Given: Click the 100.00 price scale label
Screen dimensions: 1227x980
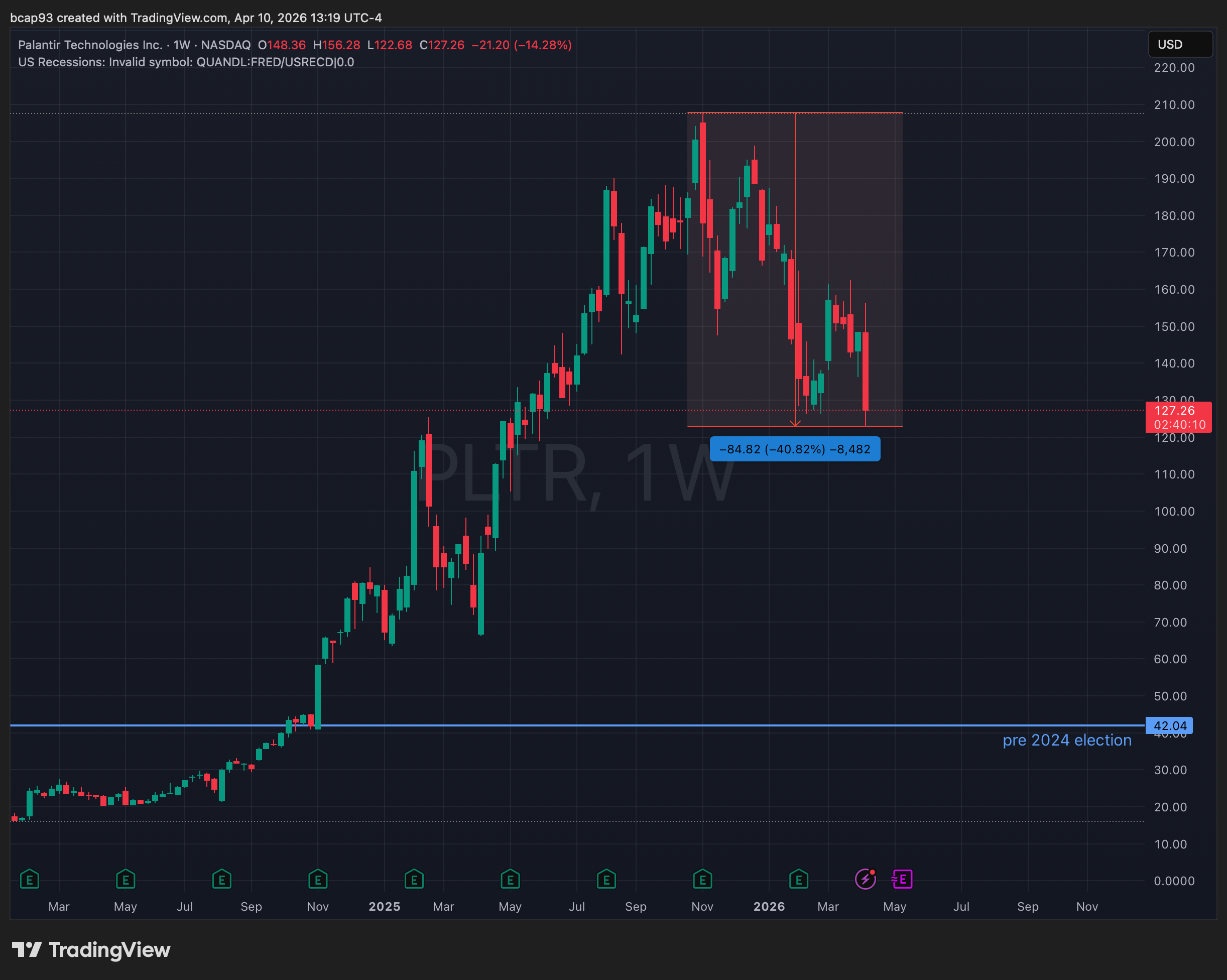Looking at the screenshot, I should pyautogui.click(x=1174, y=511).
